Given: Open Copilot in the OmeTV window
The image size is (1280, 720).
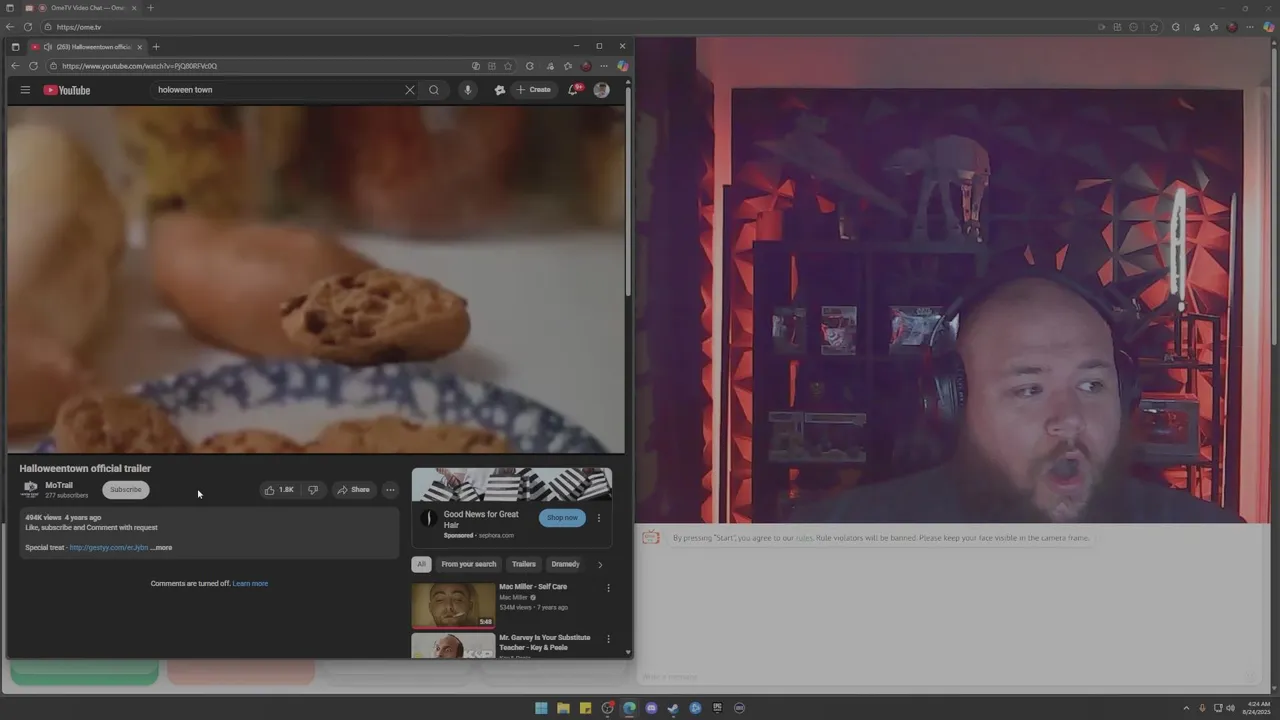Looking at the screenshot, I should 1269,27.
